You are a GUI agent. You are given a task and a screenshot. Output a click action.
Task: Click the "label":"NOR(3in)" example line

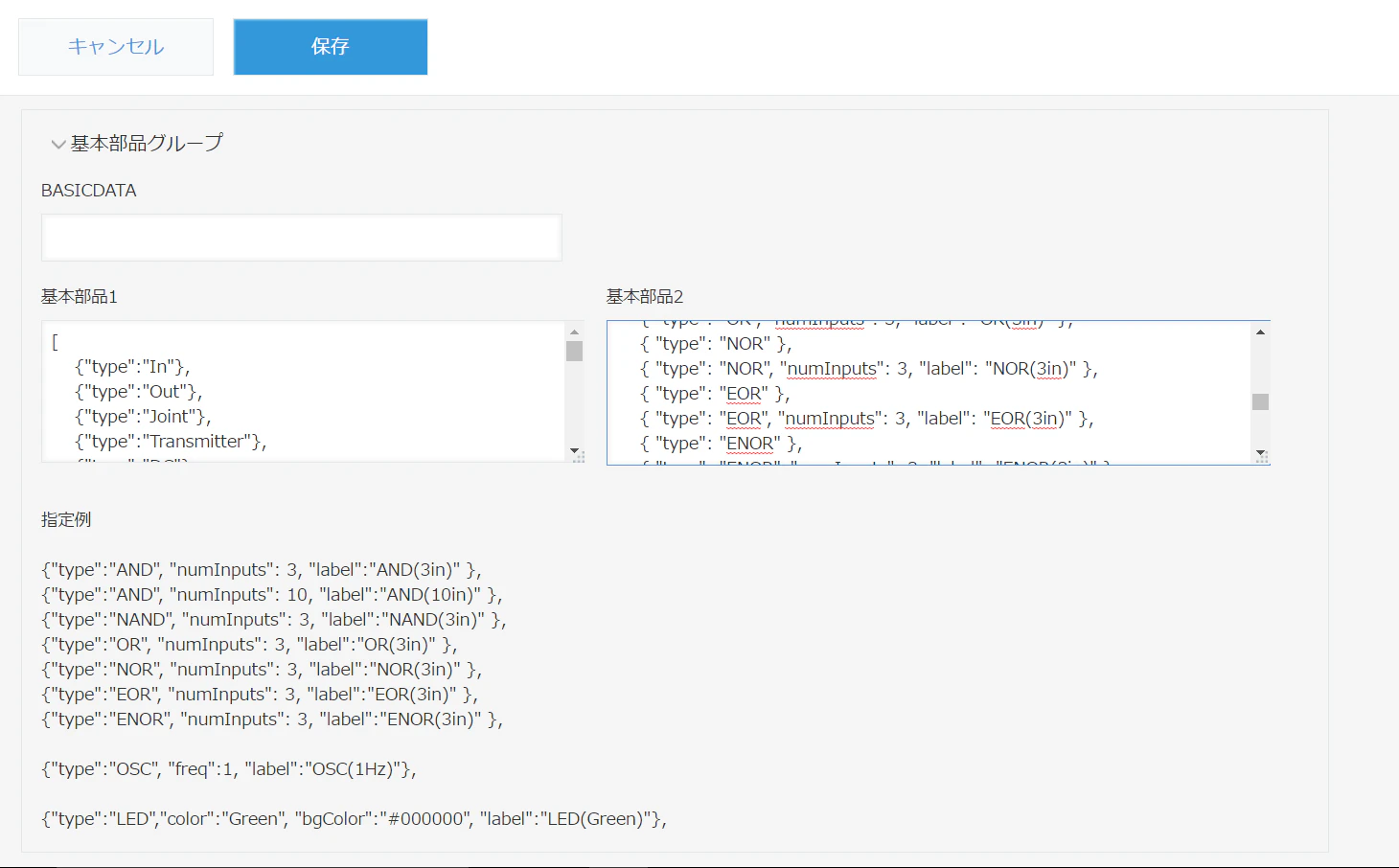pyautogui.click(x=262, y=670)
